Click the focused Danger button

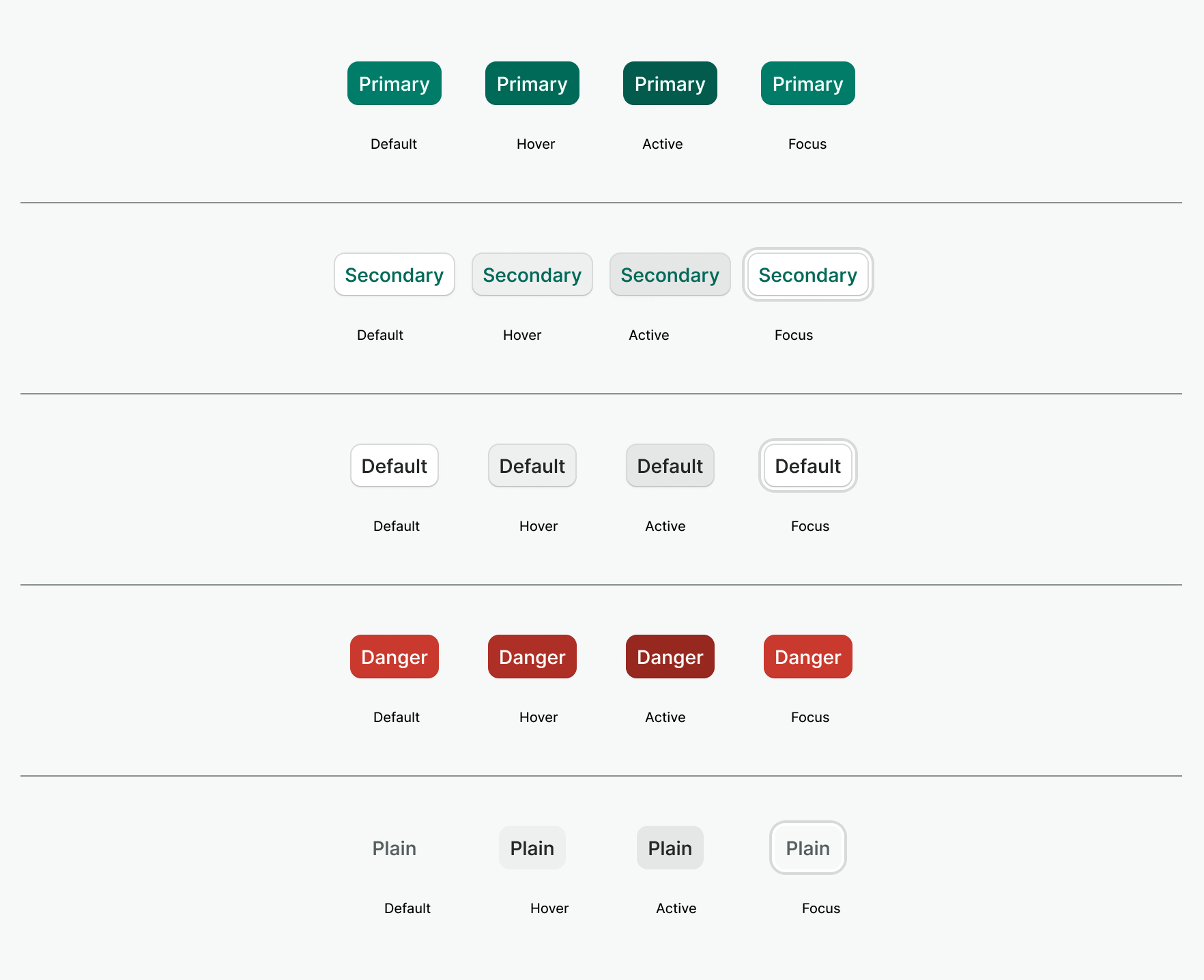click(807, 657)
